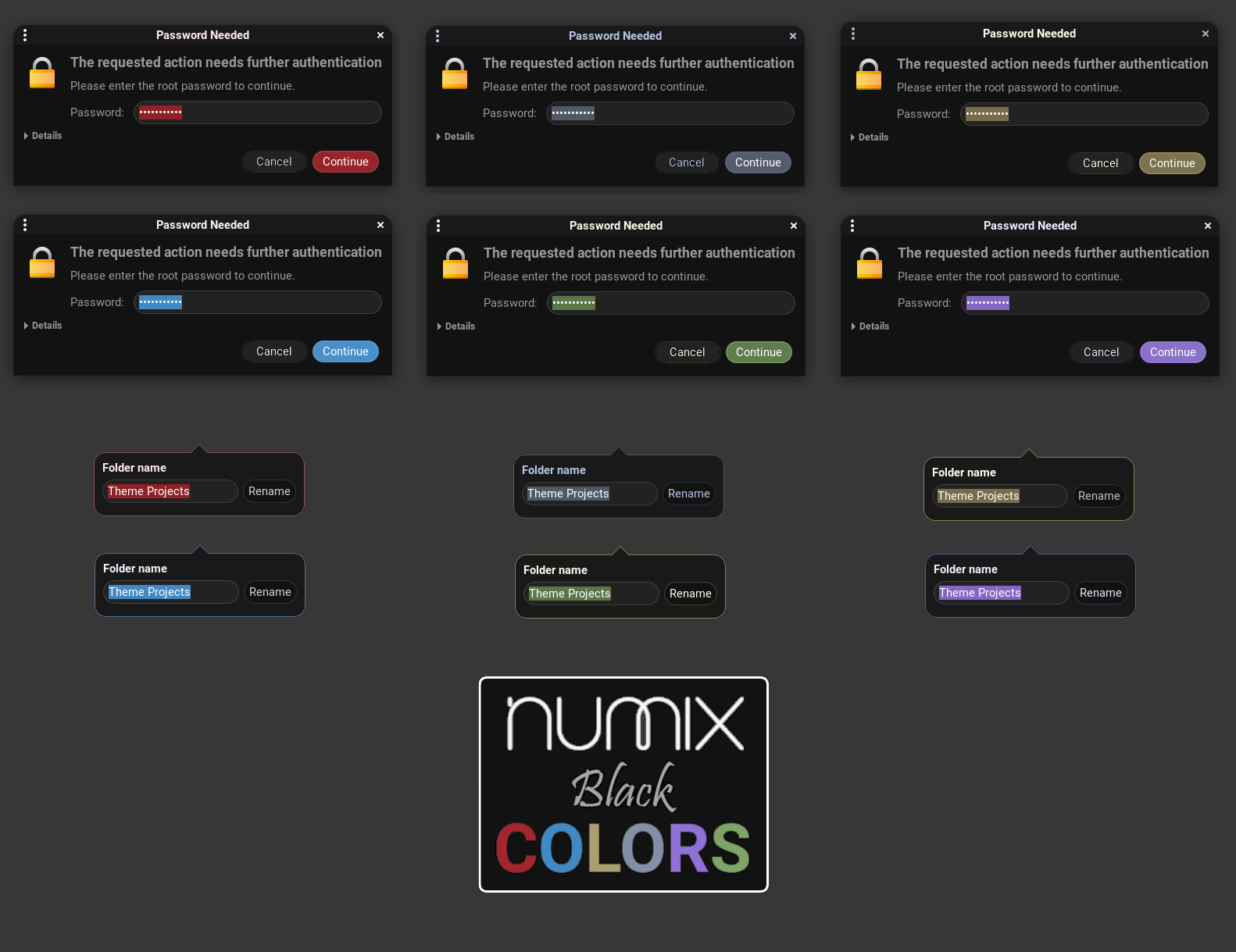Viewport: 1236px width, 952px height.
Task: Click folder name field highlighted tan
Action: 1000,496
